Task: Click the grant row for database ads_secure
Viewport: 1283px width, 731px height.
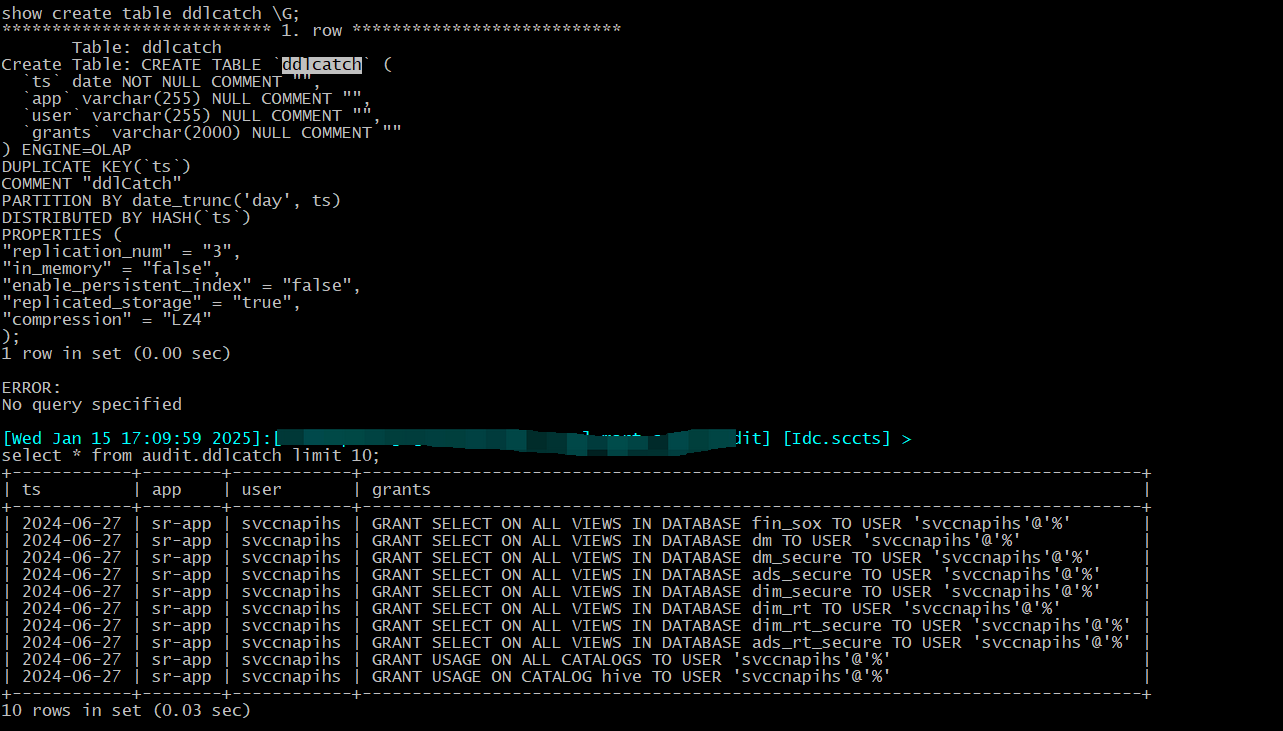Action: click(575, 574)
